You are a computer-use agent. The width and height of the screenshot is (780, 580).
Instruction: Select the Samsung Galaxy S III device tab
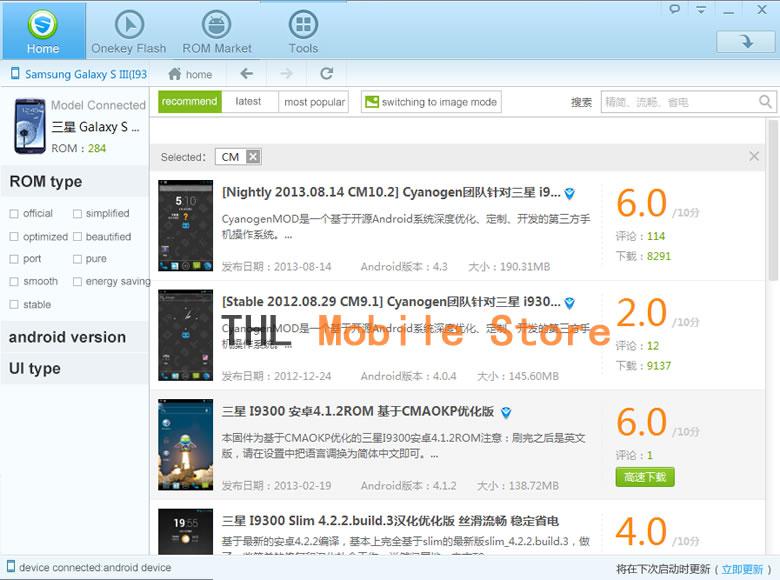pos(79,74)
